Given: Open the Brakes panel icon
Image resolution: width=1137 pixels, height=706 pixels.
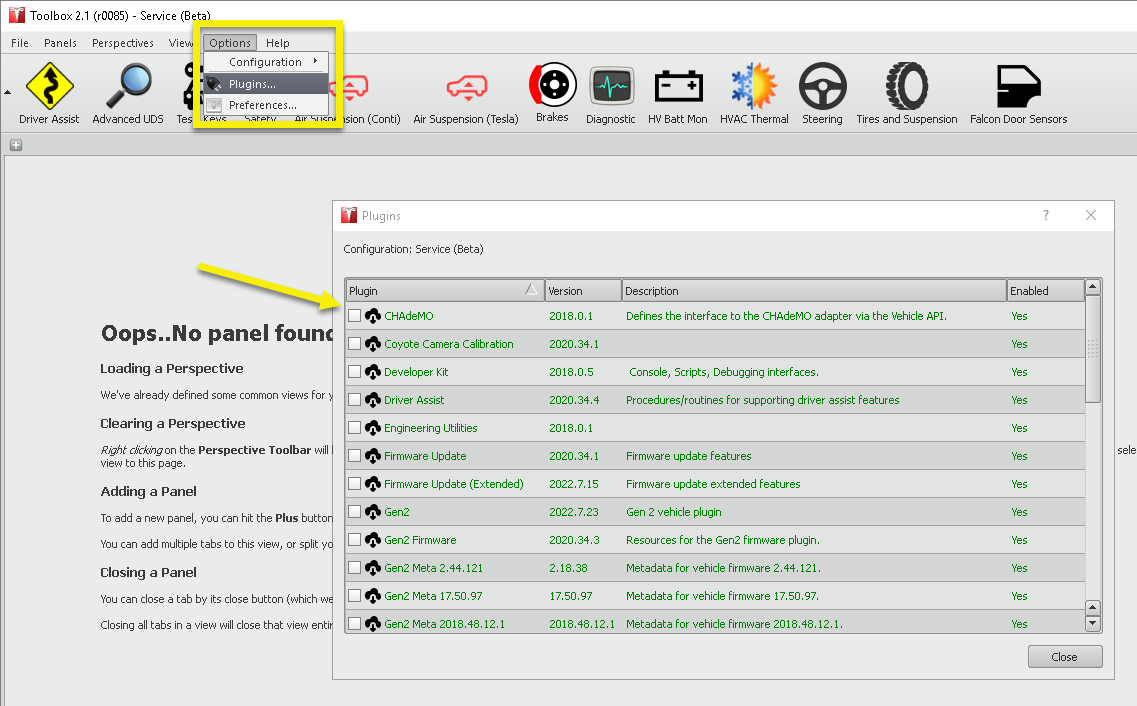Looking at the screenshot, I should (552, 86).
